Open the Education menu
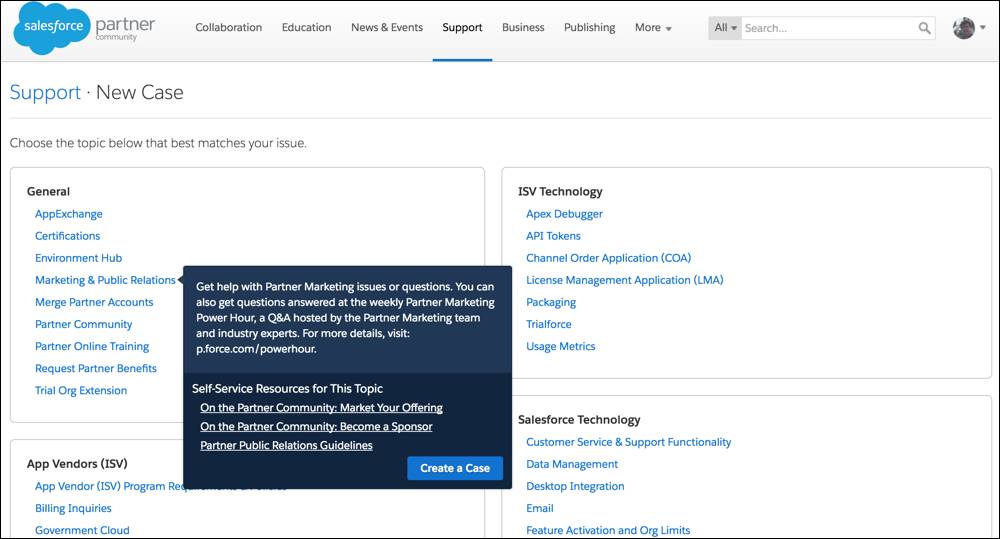This screenshot has width=1000, height=539. (306, 27)
